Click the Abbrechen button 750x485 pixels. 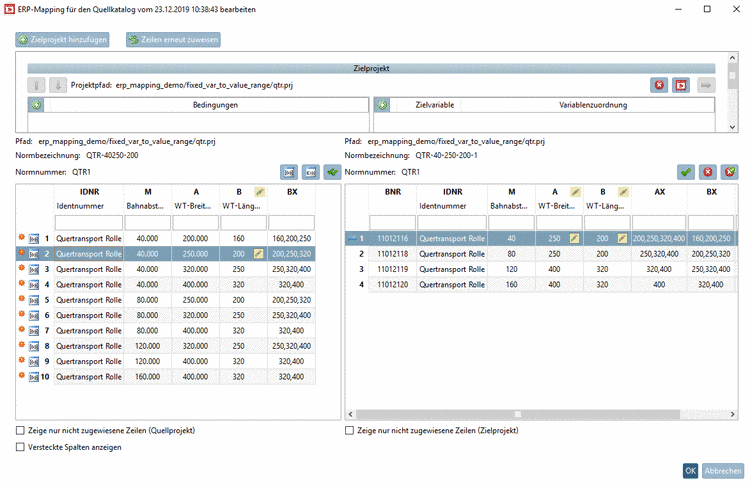click(x=722, y=471)
